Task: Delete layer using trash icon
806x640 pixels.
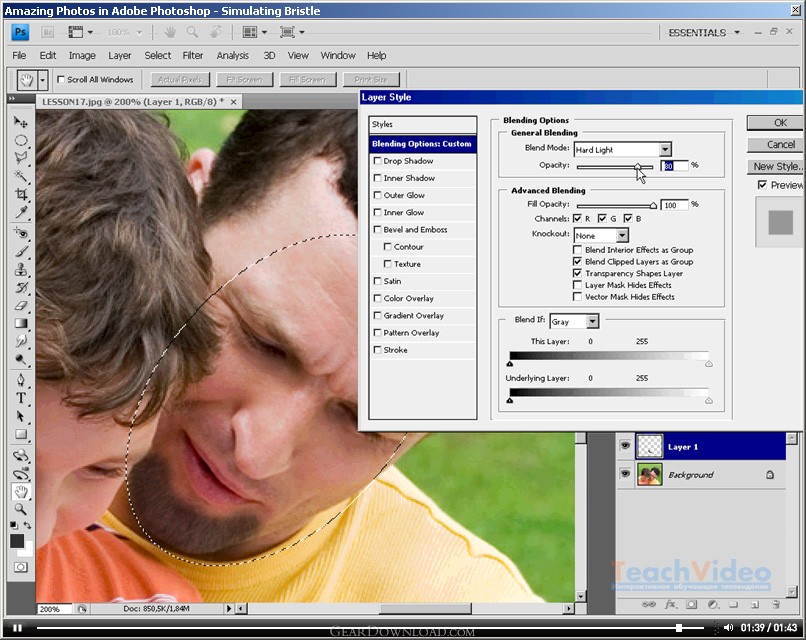Action: click(x=776, y=605)
